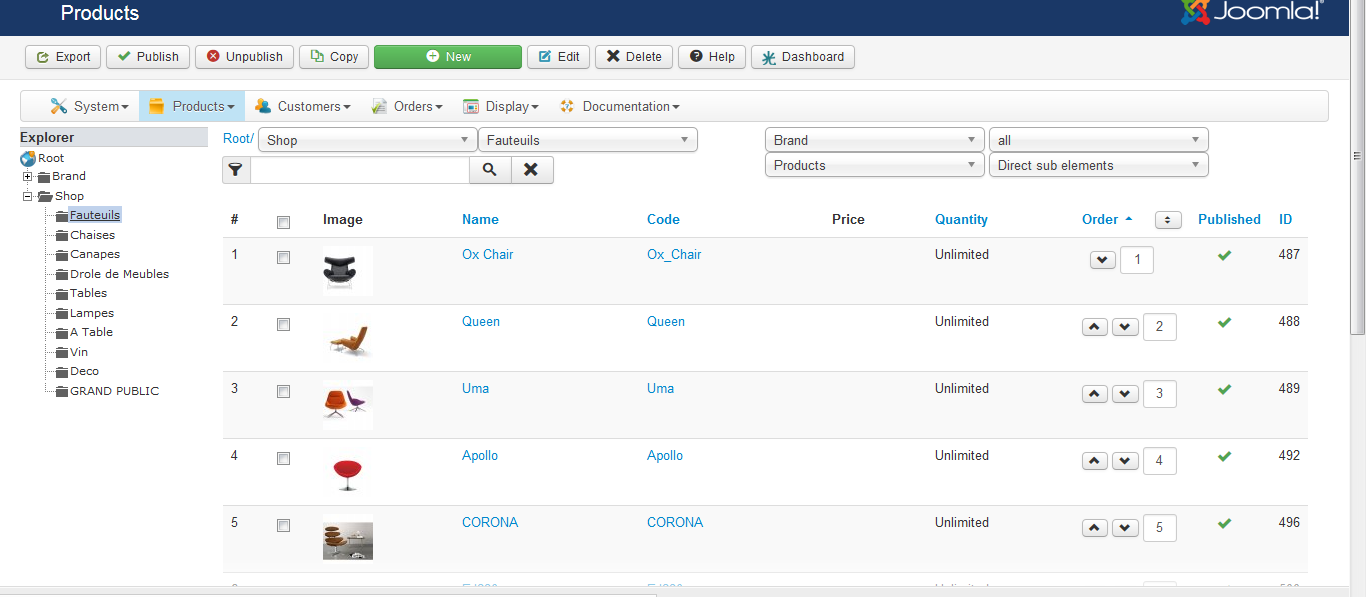Toggle published checkmark for Uma

click(1224, 389)
